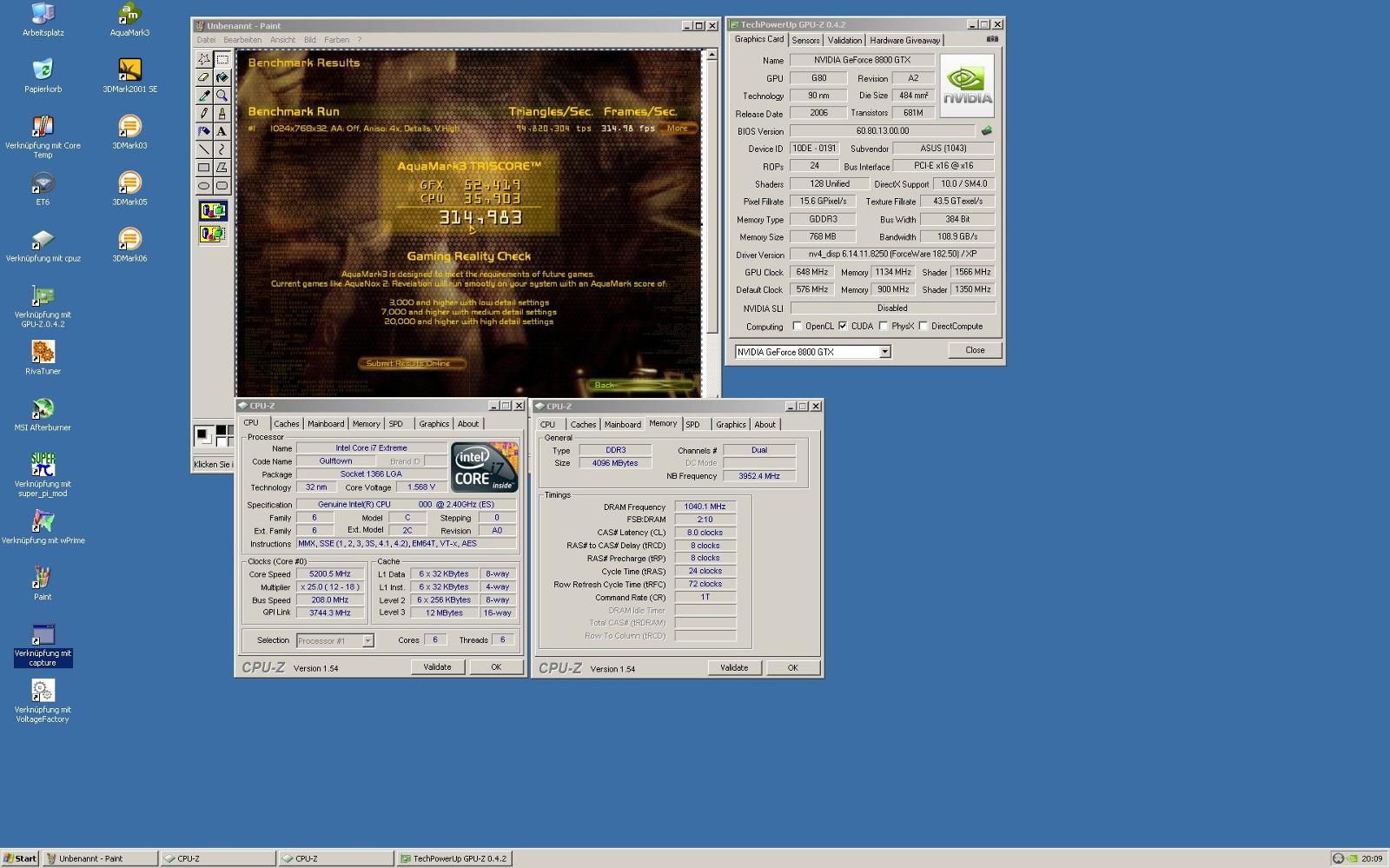Viewport: 1390px width, 868px height.
Task: Switch to Unbenannt - Paint taskbar button
Action: 101,858
